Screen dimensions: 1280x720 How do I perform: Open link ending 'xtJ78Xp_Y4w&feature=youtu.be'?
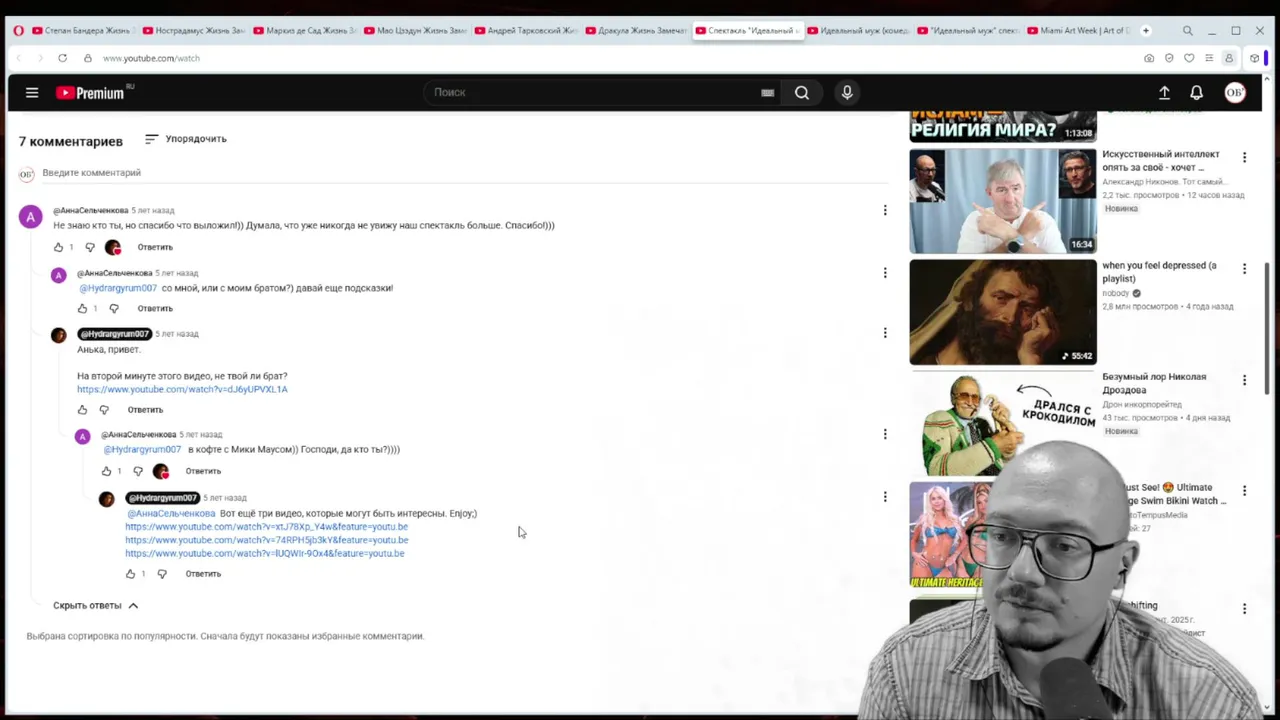coord(266,526)
